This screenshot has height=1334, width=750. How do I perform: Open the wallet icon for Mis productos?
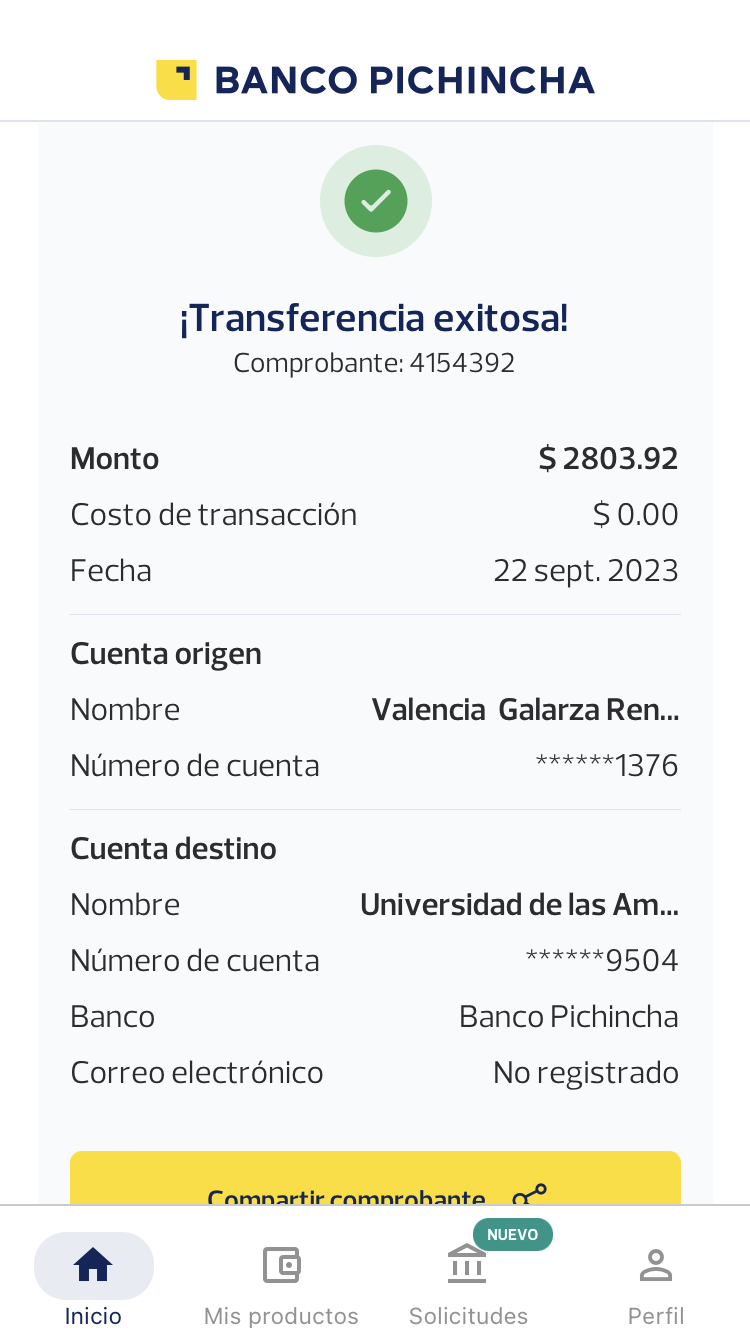281,1265
